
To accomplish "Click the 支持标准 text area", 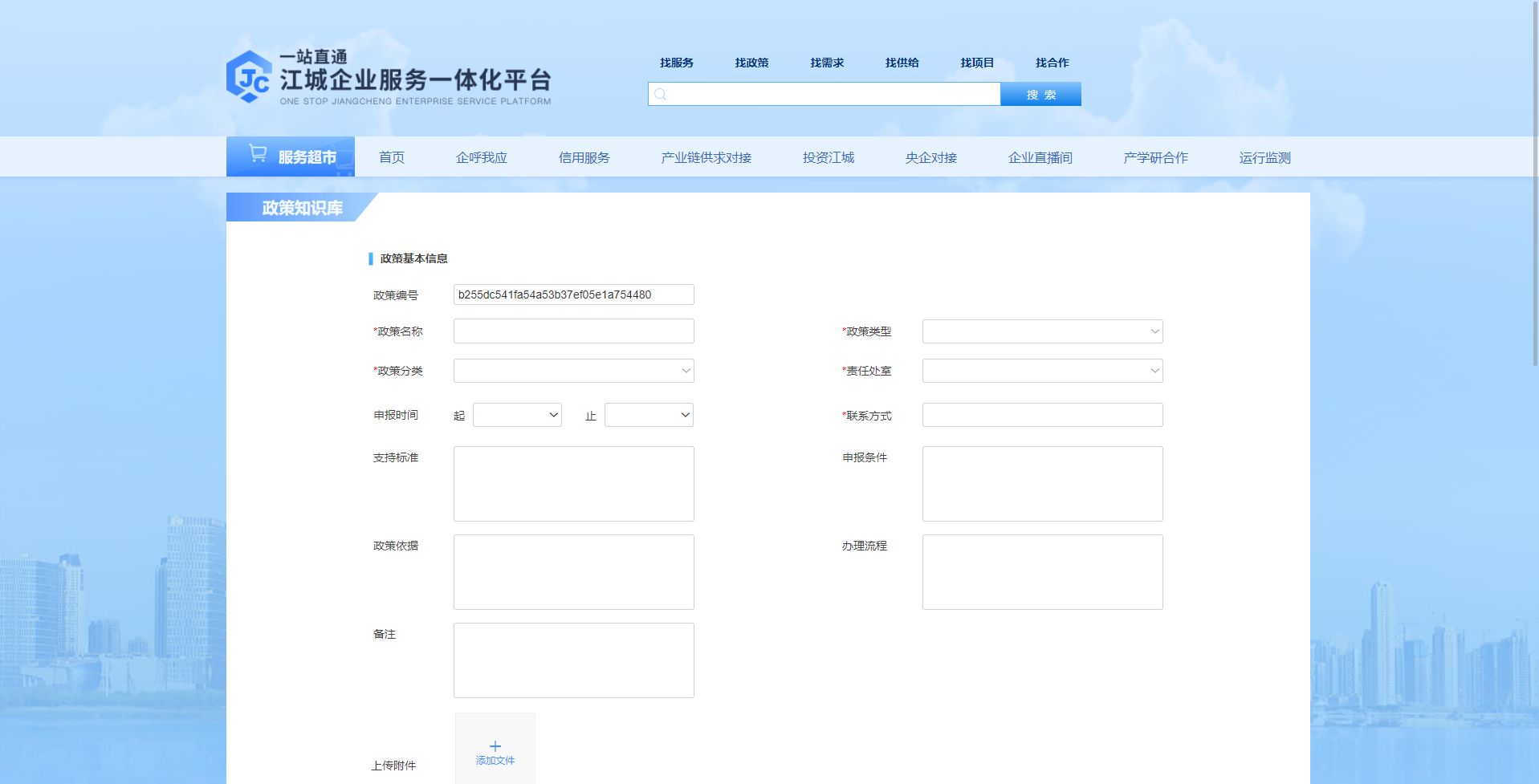I will click(573, 484).
